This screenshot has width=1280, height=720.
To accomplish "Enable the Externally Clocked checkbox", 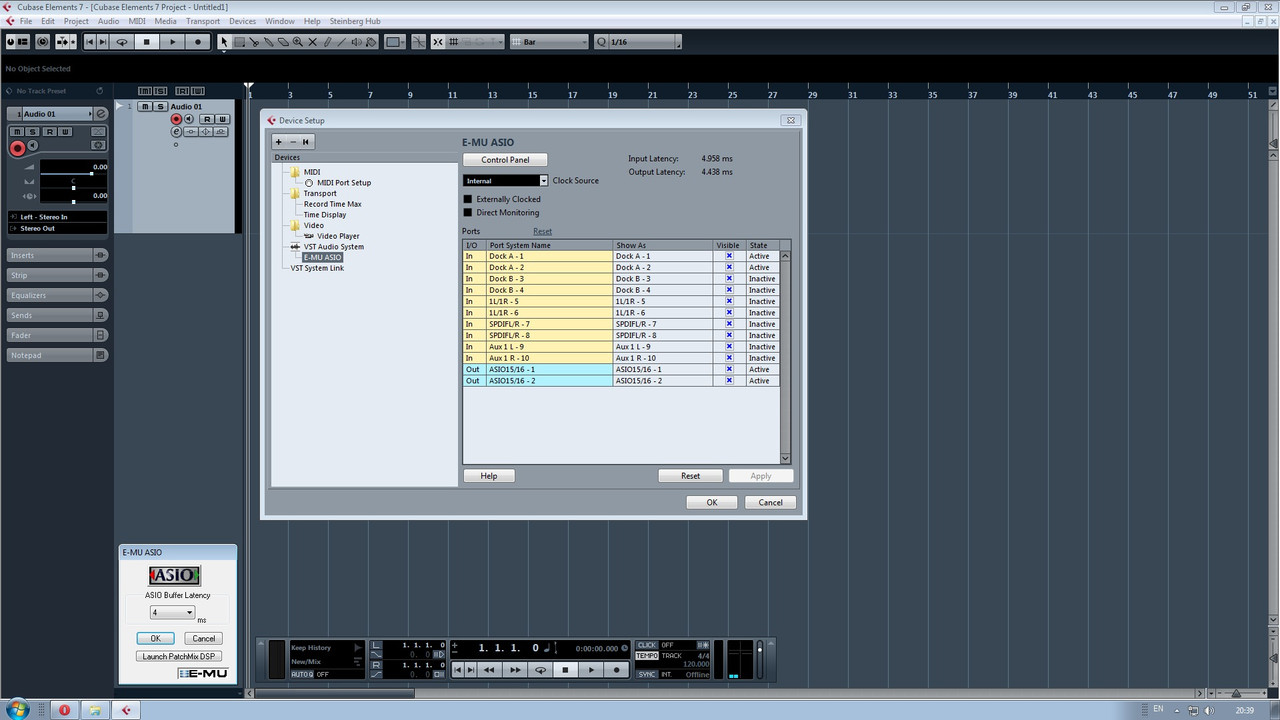I will [x=468, y=199].
